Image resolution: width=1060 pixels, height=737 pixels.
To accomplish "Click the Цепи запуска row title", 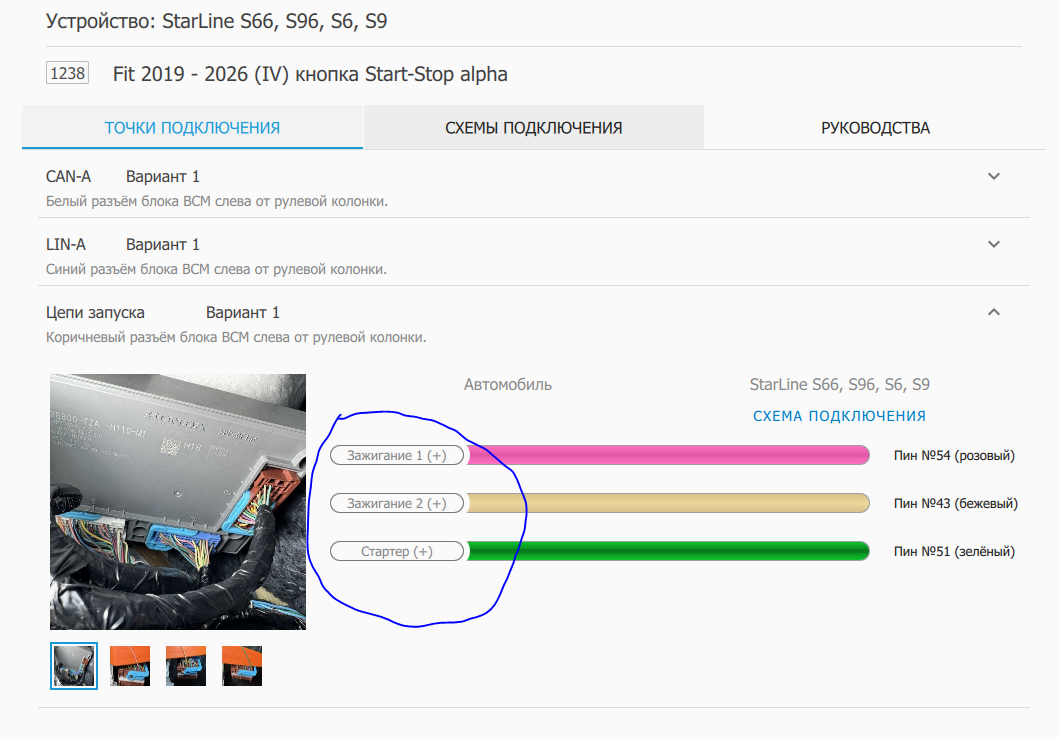I will click(95, 312).
